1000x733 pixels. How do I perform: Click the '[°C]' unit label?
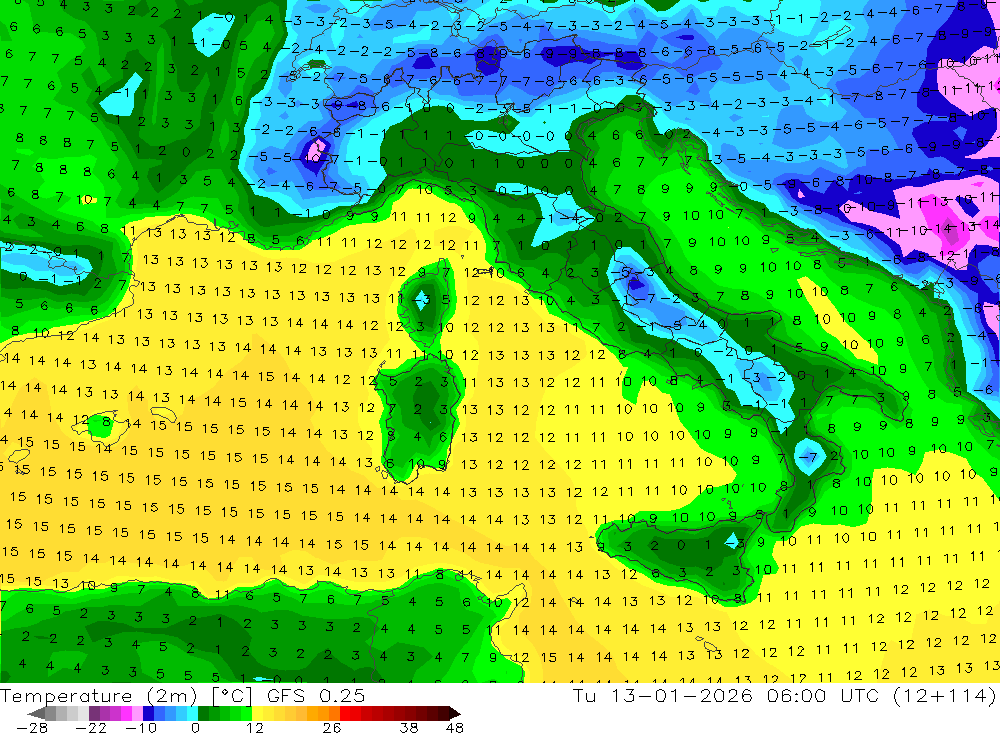click(x=232, y=696)
